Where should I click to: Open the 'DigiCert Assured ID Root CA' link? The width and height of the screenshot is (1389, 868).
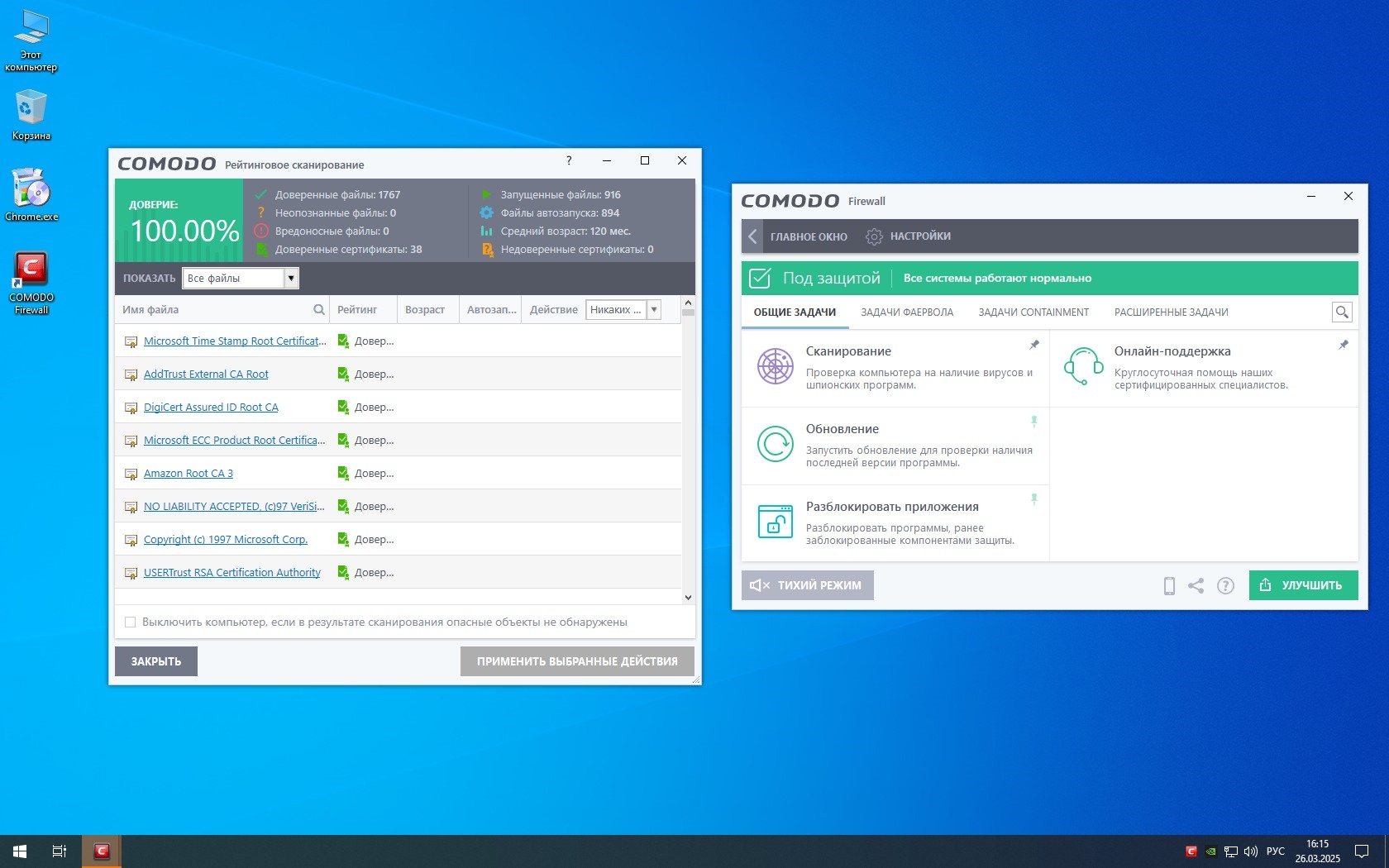(211, 408)
